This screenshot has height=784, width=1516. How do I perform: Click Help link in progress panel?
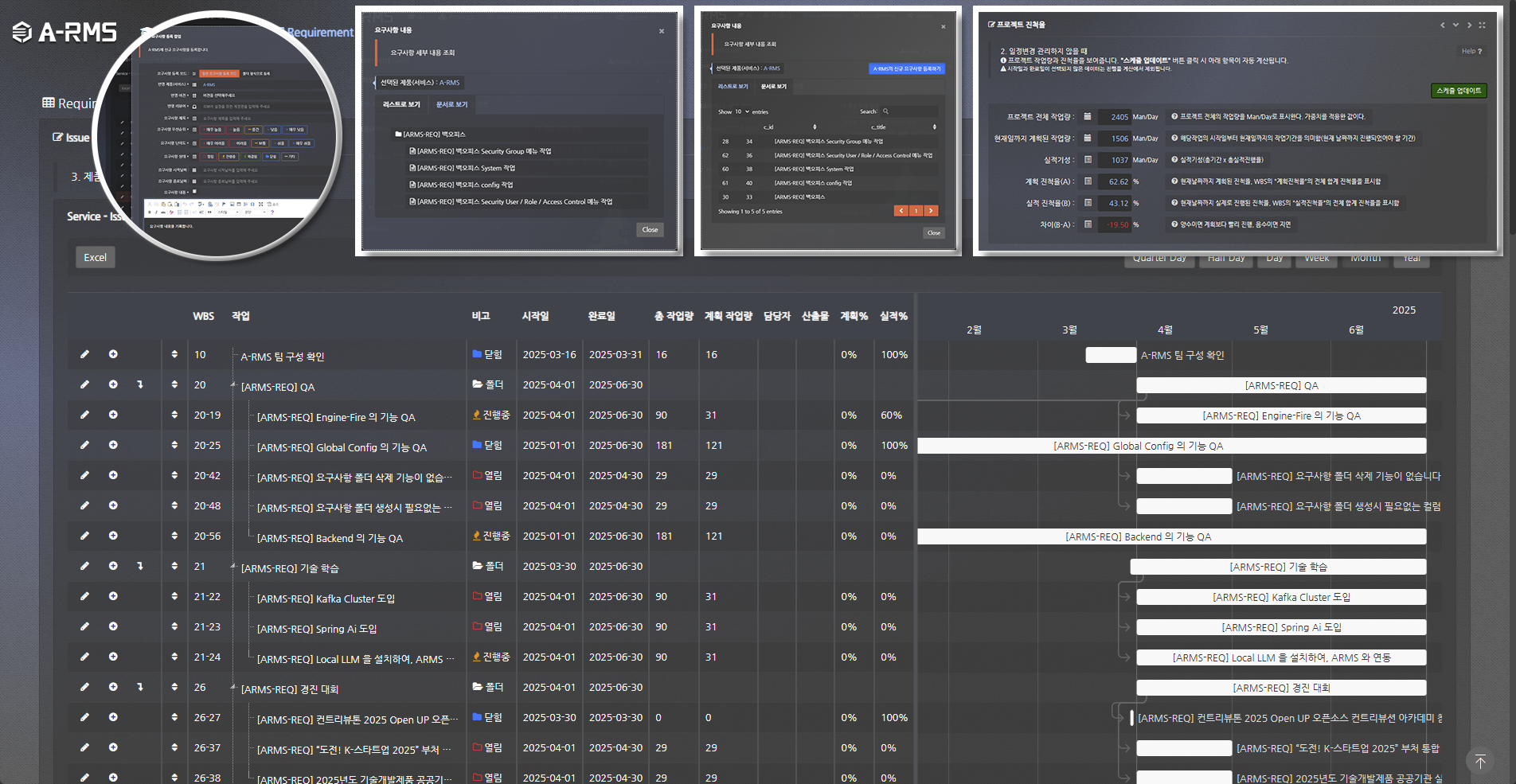(1471, 51)
